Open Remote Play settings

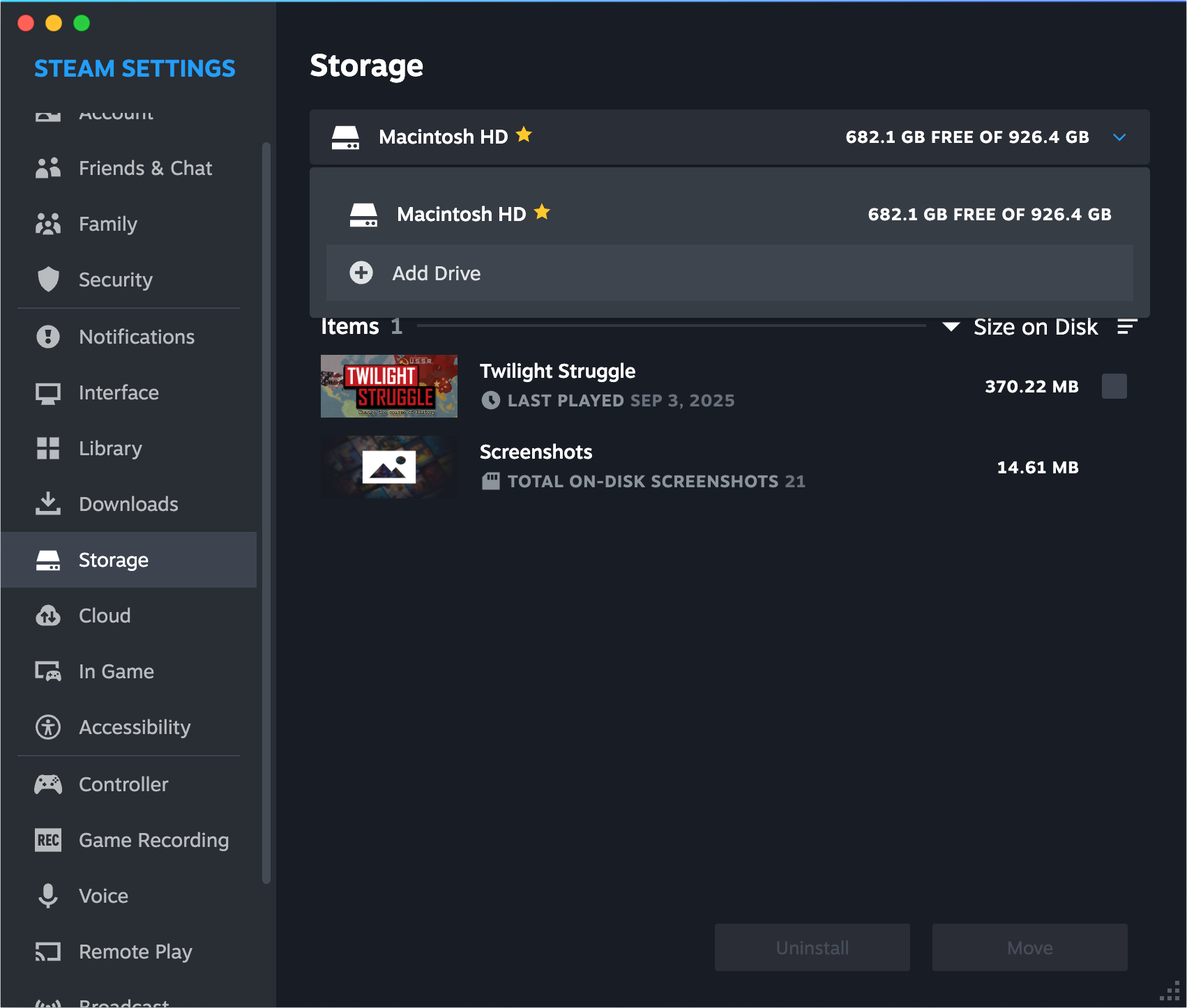click(x=129, y=952)
